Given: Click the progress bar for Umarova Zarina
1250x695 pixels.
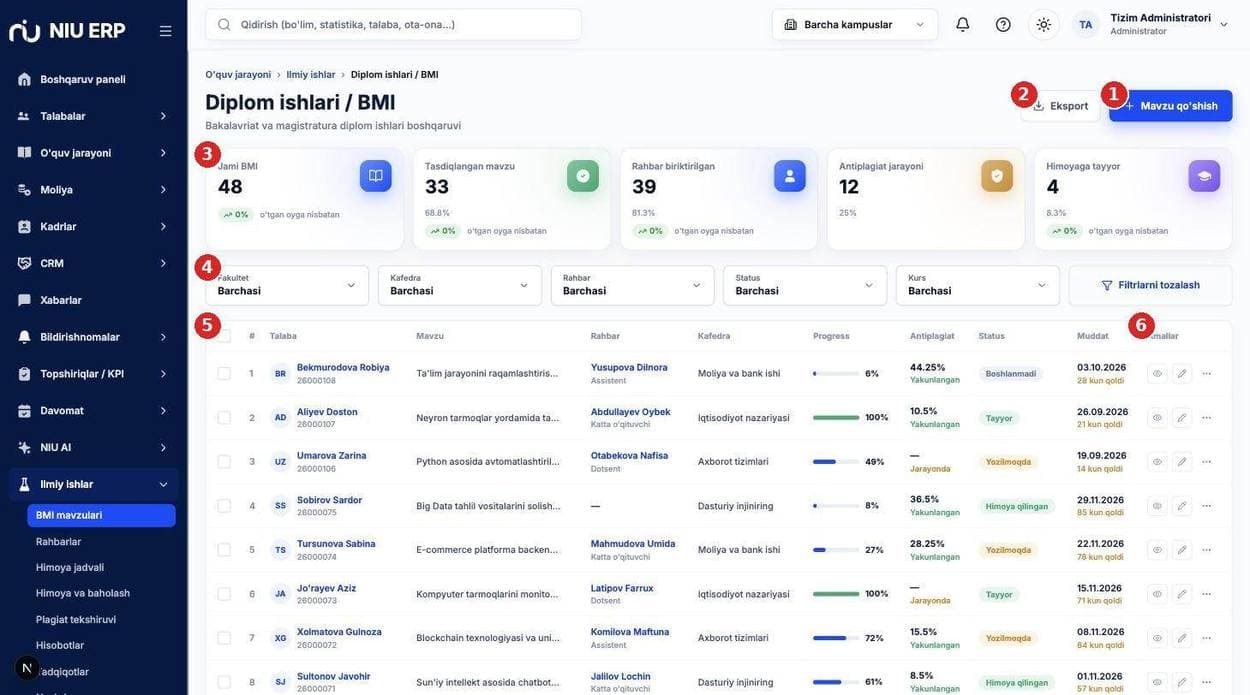Looking at the screenshot, I should [836, 462].
